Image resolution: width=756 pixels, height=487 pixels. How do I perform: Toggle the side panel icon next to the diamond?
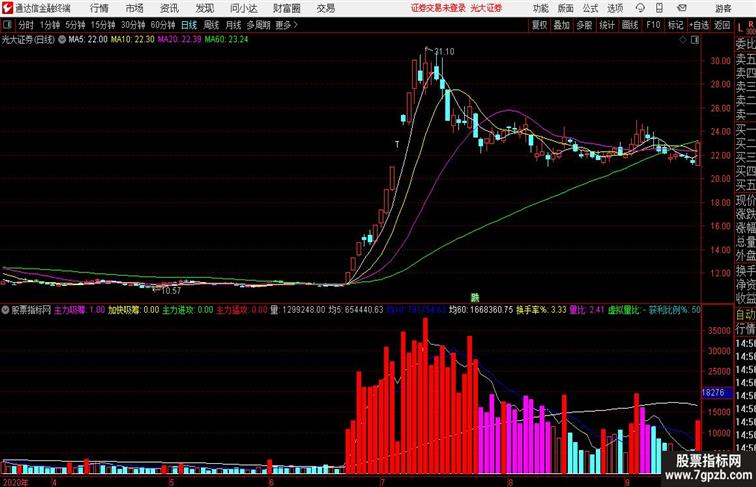(695, 40)
